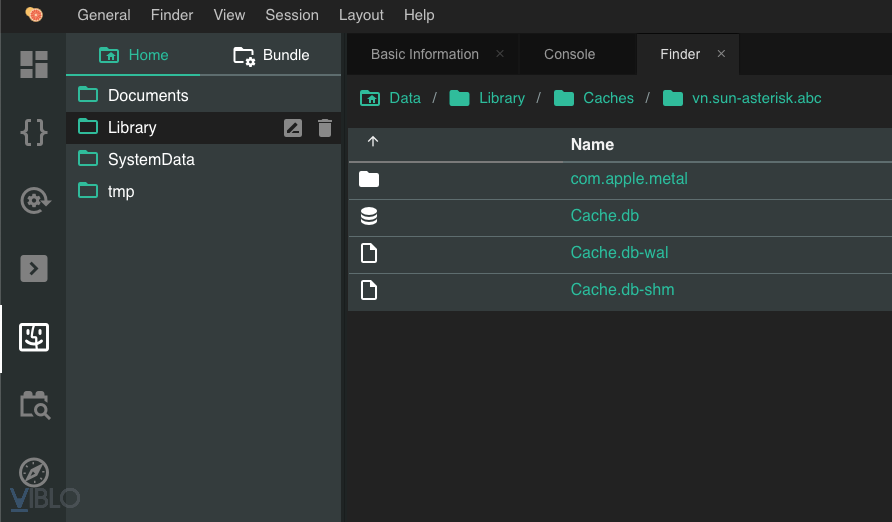Click the com.apple.metal folder icon
The width and height of the screenshot is (892, 522).
(x=369, y=179)
